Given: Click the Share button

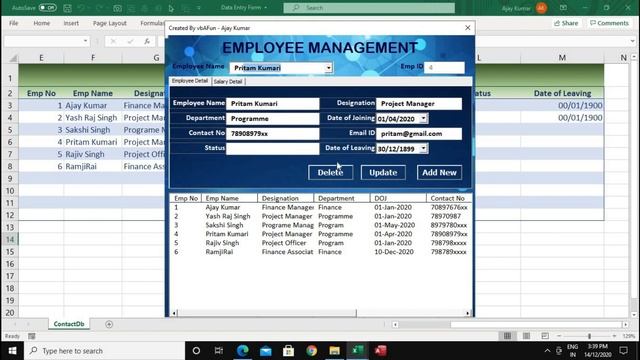Looking at the screenshot, I should [x=566, y=23].
